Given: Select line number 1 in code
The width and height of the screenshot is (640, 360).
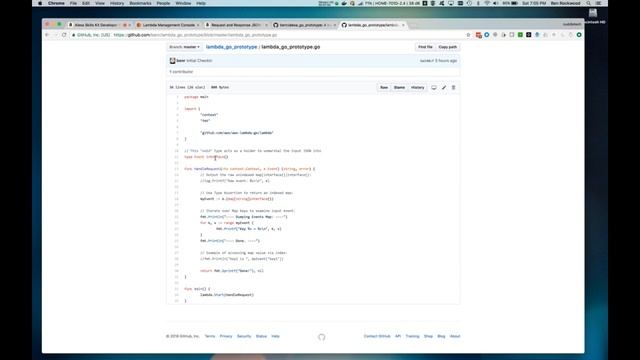Looking at the screenshot, I should (177, 97).
